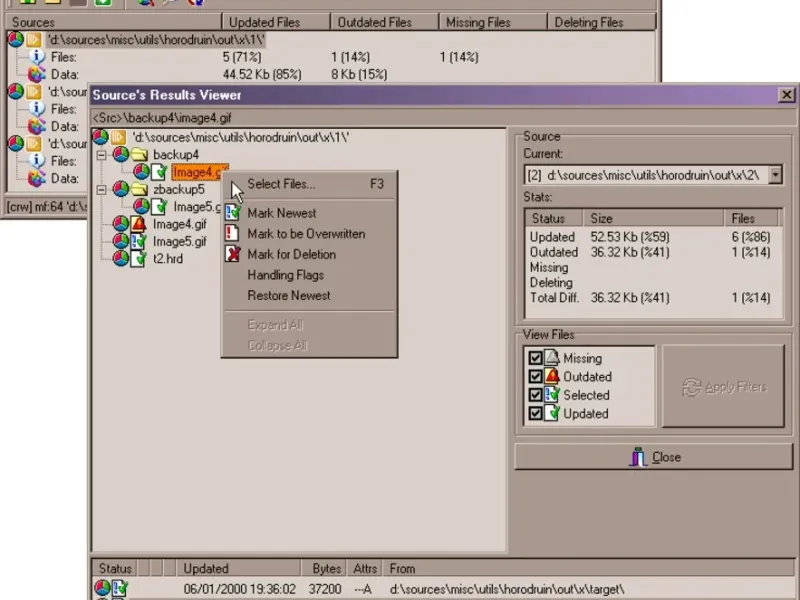Click first source's Data icon in main window
The image size is (800, 600).
tap(37, 74)
